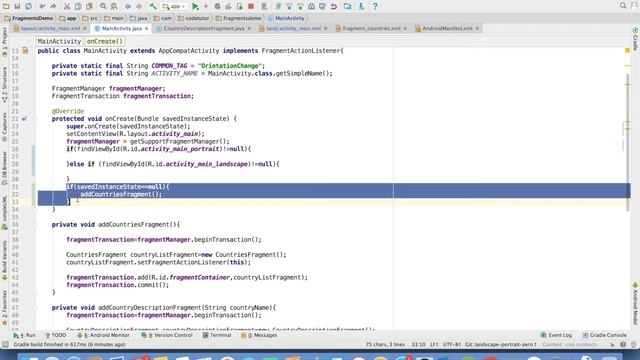Undo VCS changes with the purple revert arrow
The height and width of the screenshot is (360, 640).
334,6
